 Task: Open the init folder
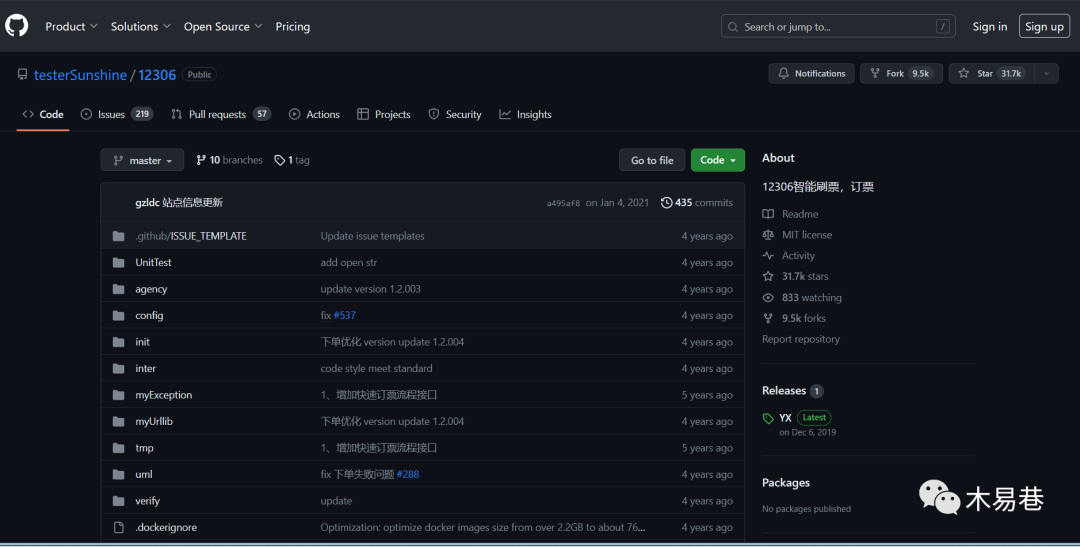tap(142, 342)
